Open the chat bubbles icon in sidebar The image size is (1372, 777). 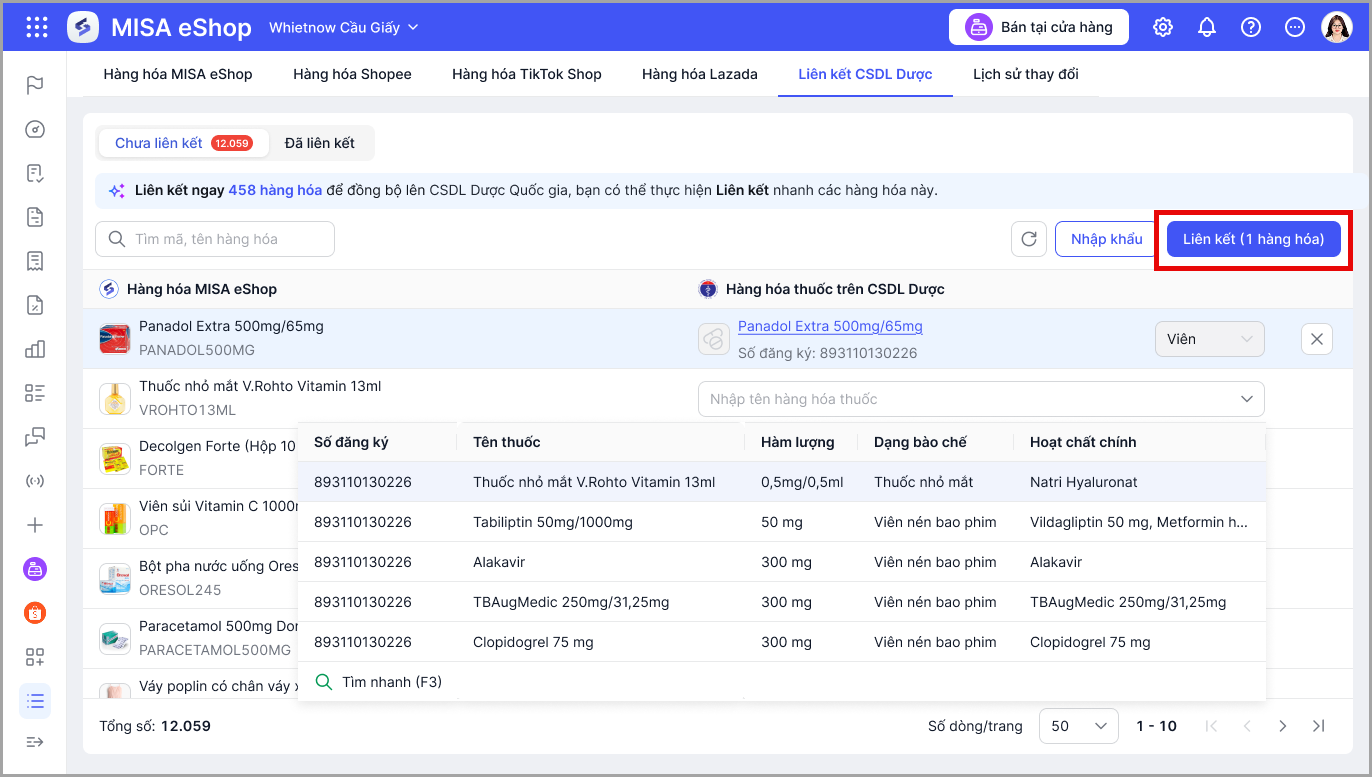35,437
